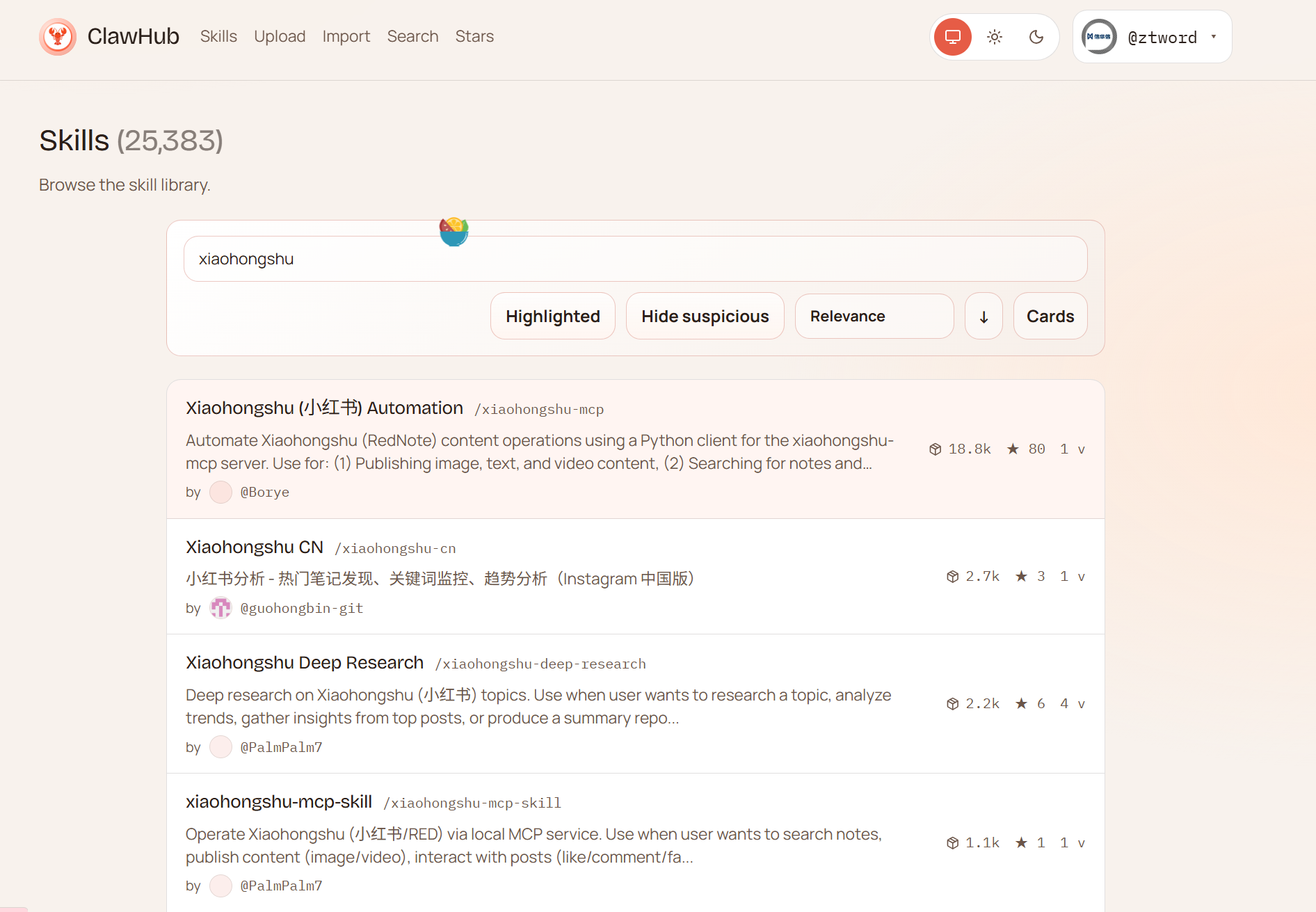Click the bowl emoji above search box
Viewport: 1316px width, 912px height.
click(x=454, y=232)
